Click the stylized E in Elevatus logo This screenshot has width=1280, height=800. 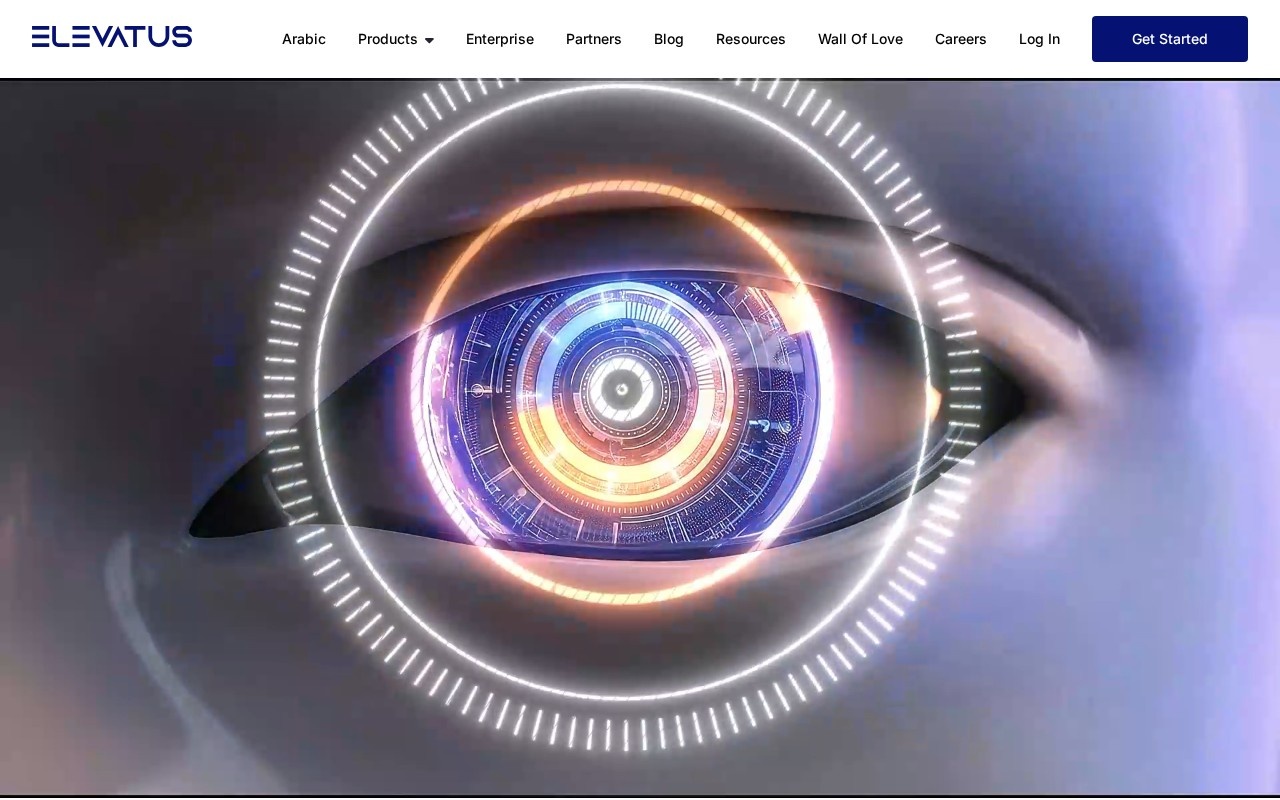tap(40, 37)
